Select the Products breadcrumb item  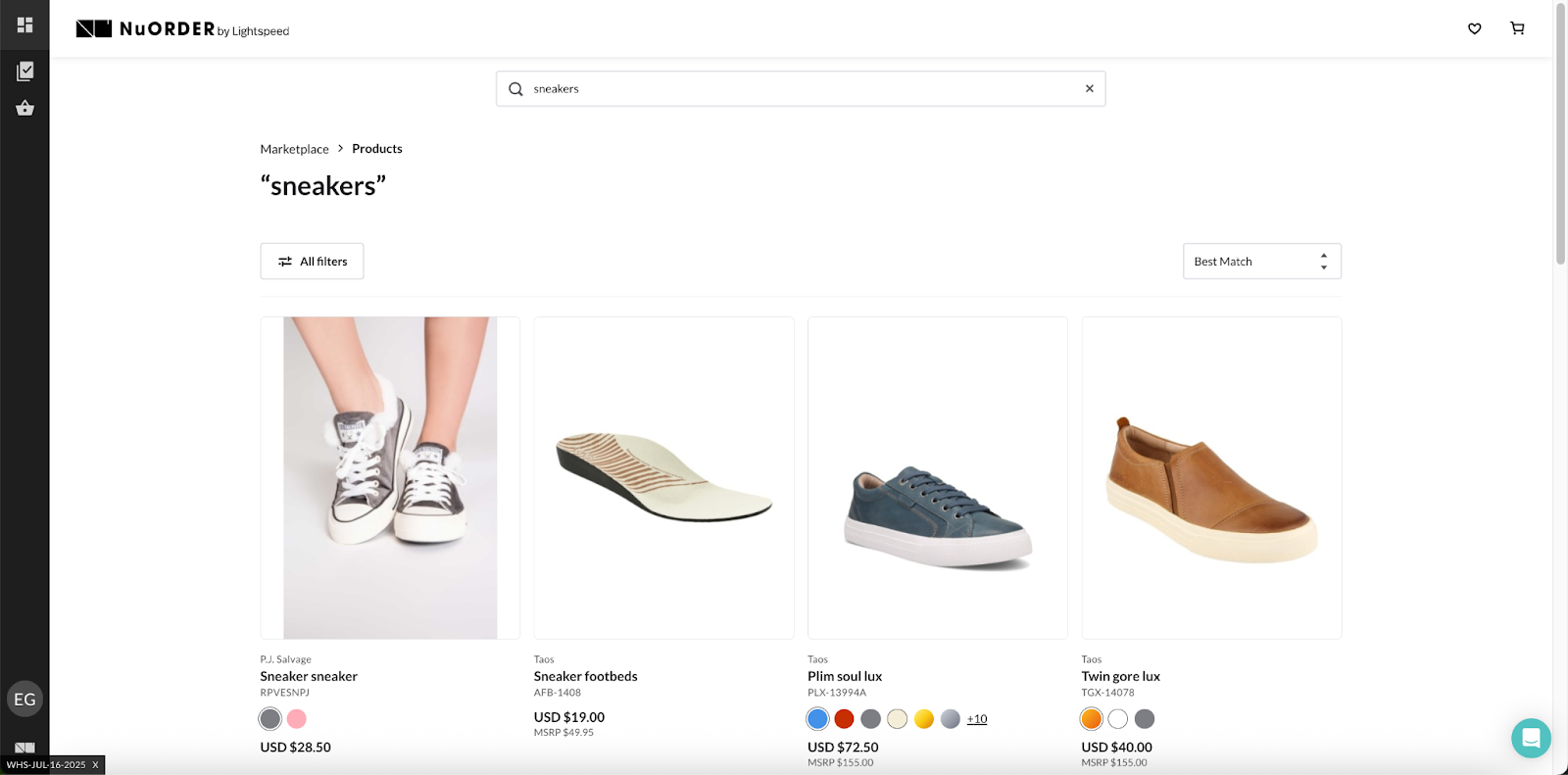pyautogui.click(x=376, y=149)
